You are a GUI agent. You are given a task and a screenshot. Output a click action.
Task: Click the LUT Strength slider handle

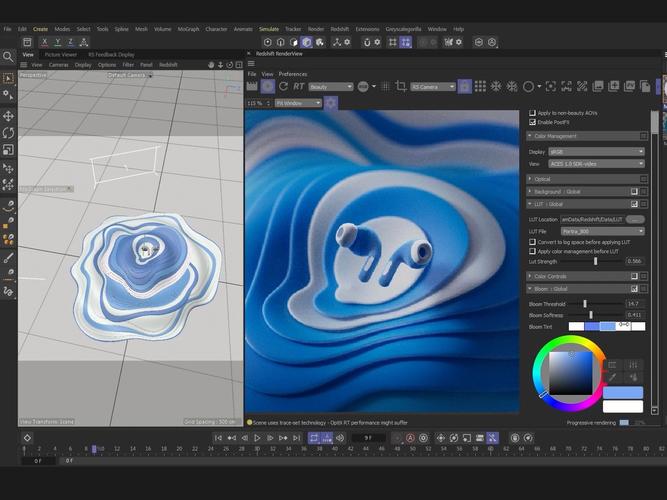pyautogui.click(x=596, y=261)
